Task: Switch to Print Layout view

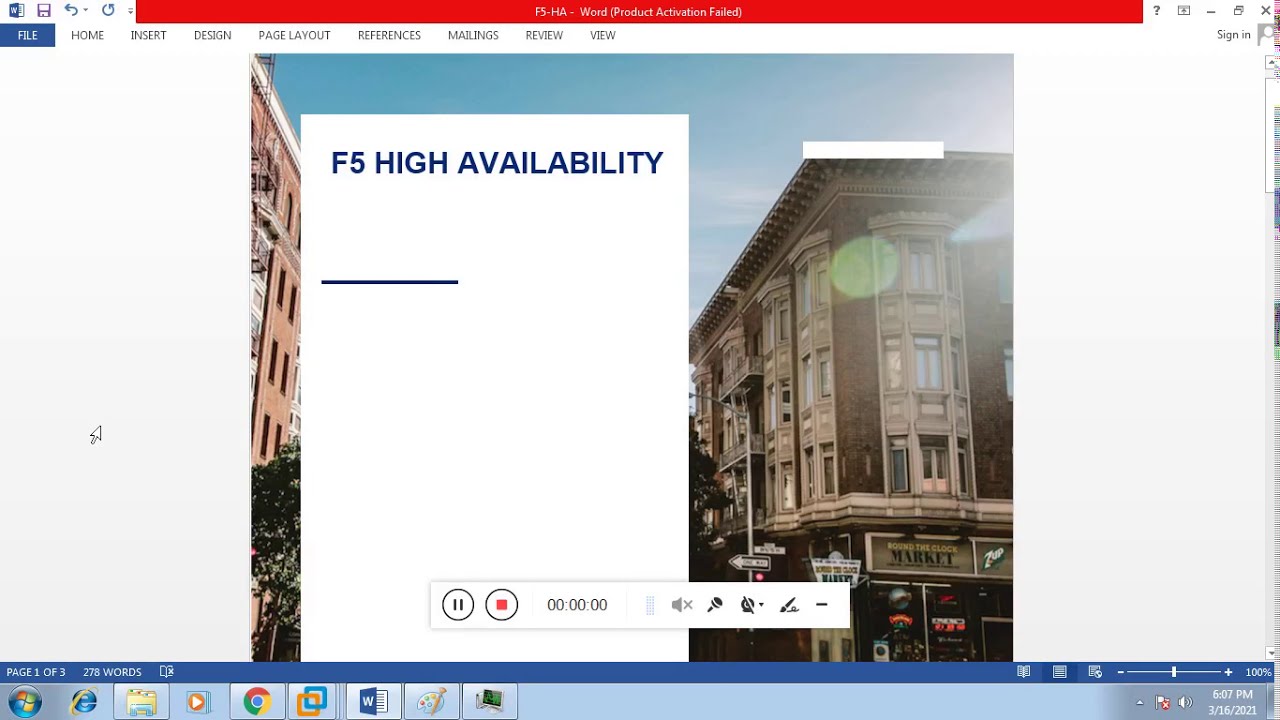Action: coord(1060,672)
